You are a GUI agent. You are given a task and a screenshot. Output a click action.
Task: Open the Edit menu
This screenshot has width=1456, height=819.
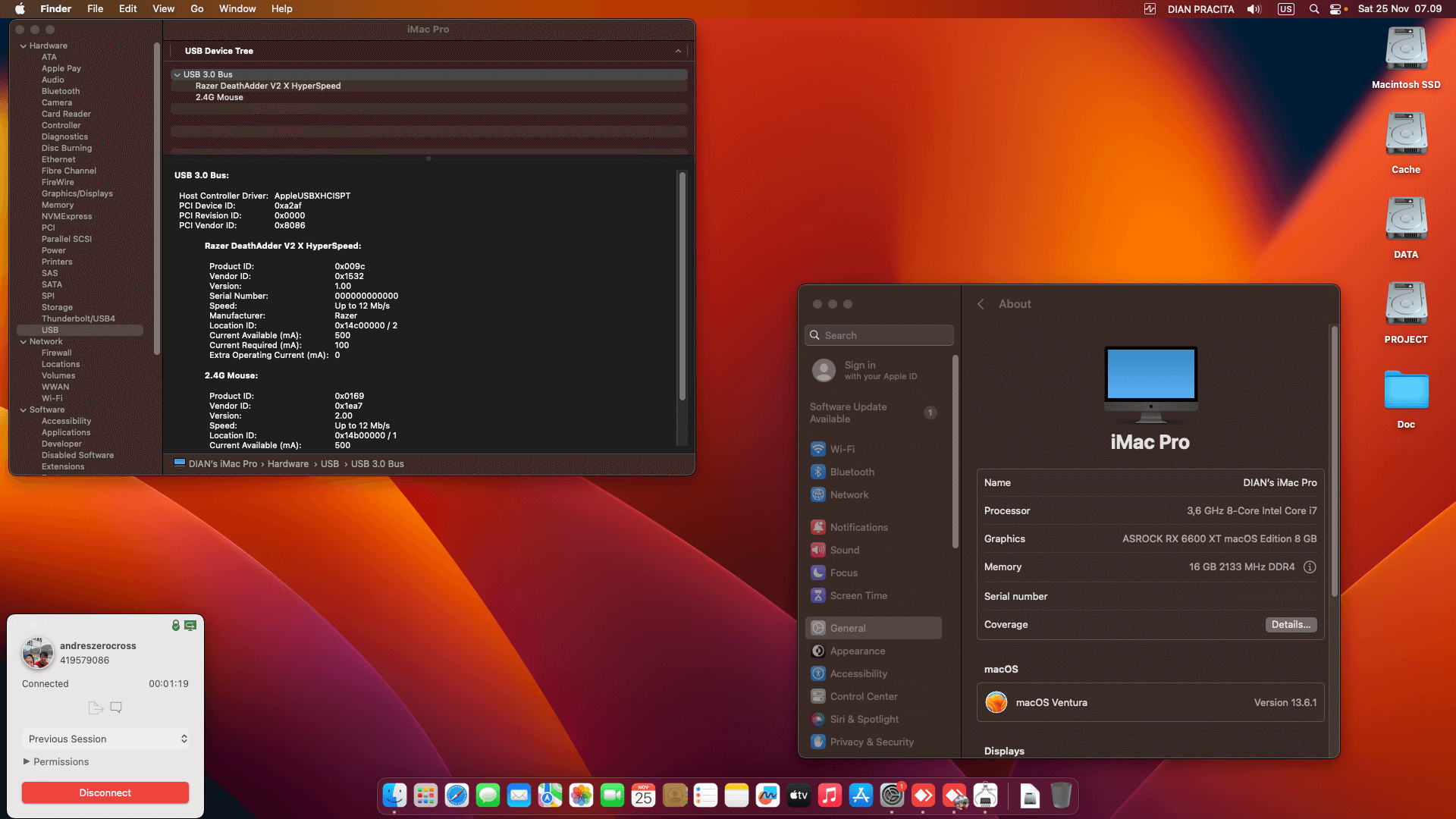[x=127, y=9]
